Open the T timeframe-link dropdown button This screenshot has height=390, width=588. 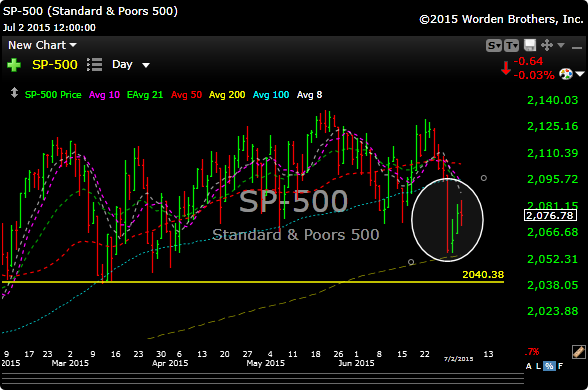click(511, 46)
